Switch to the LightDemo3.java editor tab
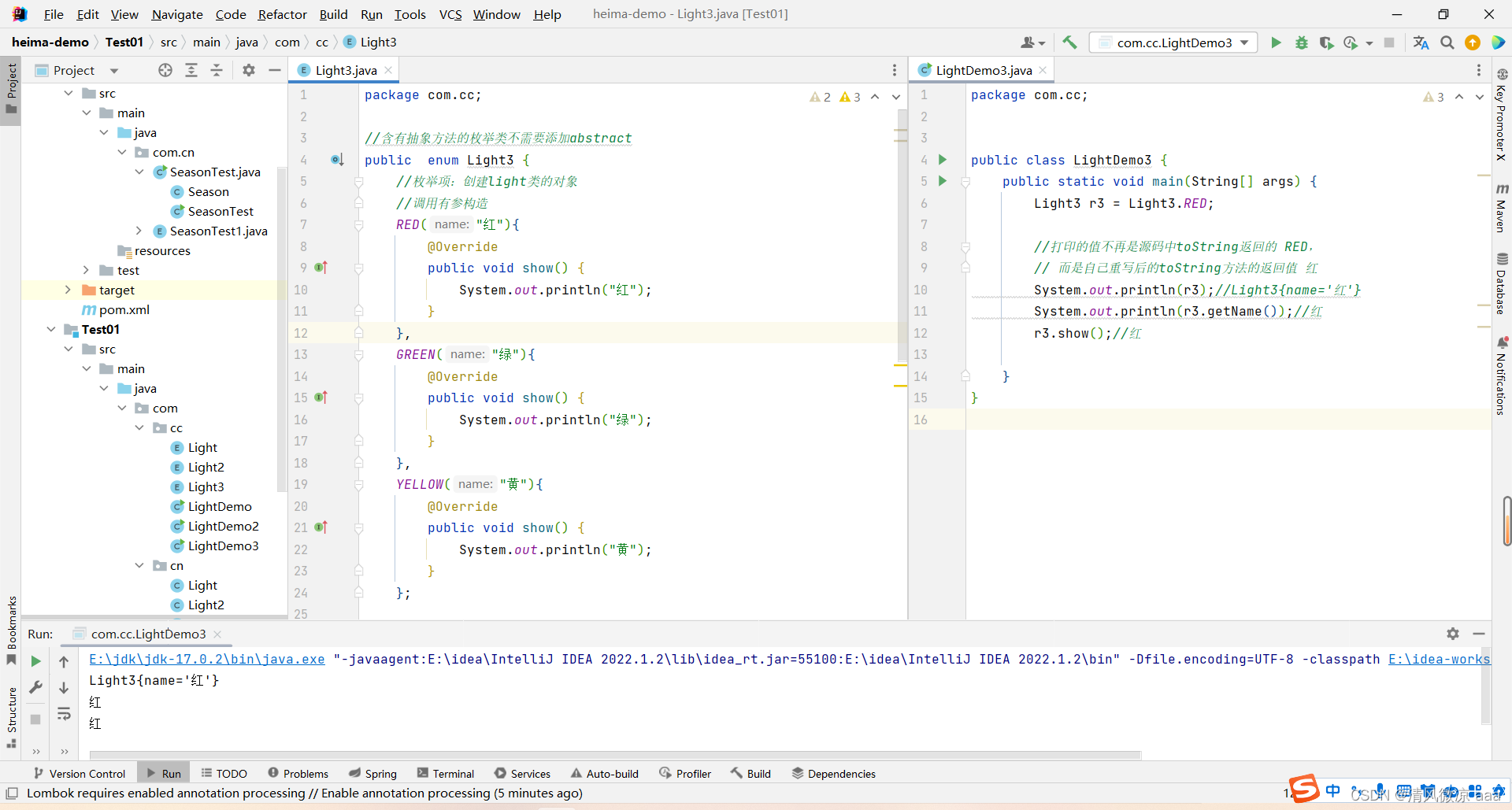 pos(983,70)
